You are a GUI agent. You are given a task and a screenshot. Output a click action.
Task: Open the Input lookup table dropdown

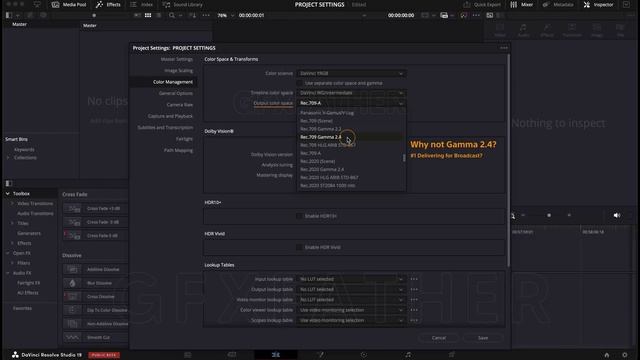pyautogui.click(x=351, y=279)
